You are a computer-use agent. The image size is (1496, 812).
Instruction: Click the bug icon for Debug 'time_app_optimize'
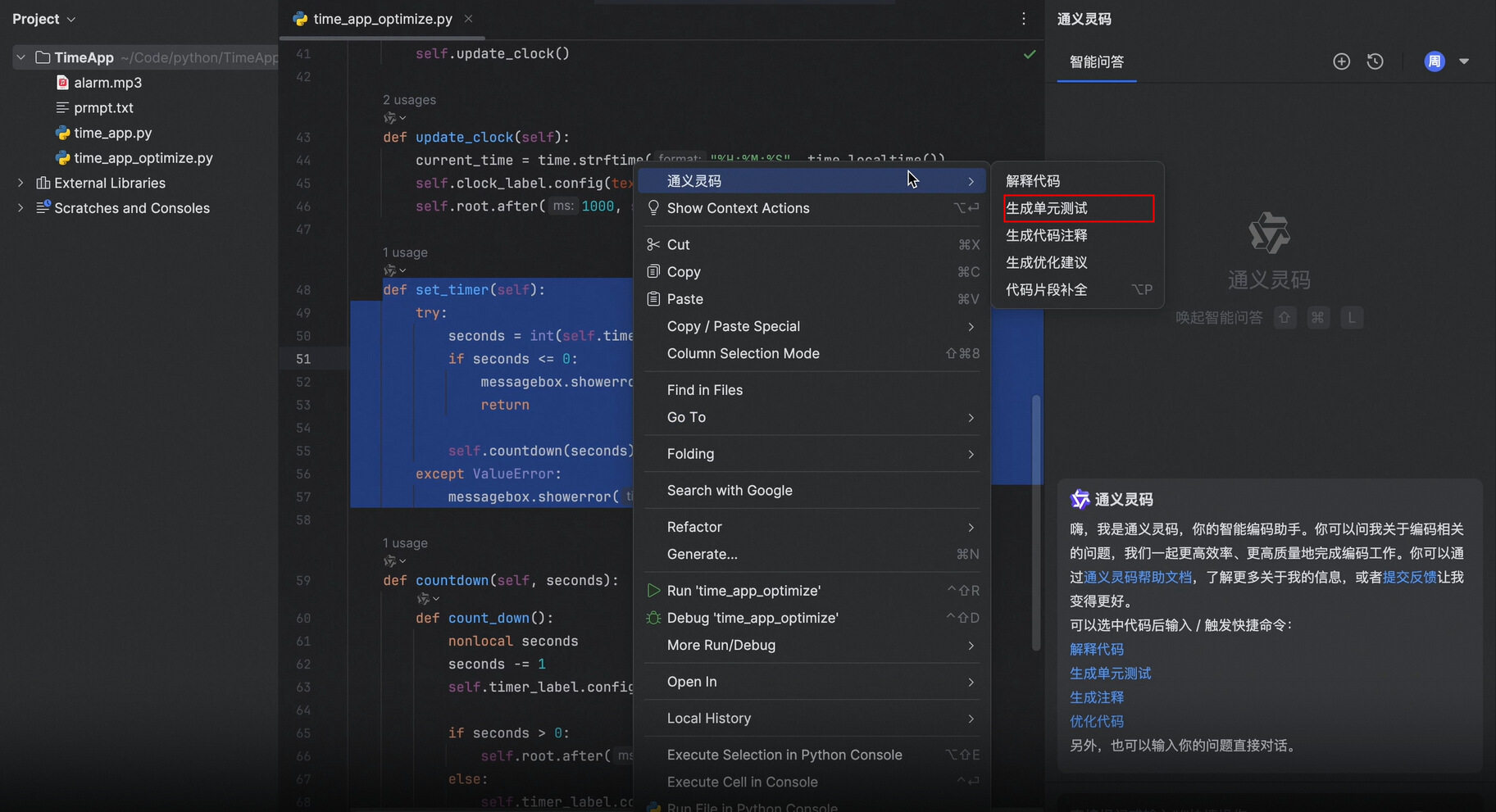pos(653,617)
